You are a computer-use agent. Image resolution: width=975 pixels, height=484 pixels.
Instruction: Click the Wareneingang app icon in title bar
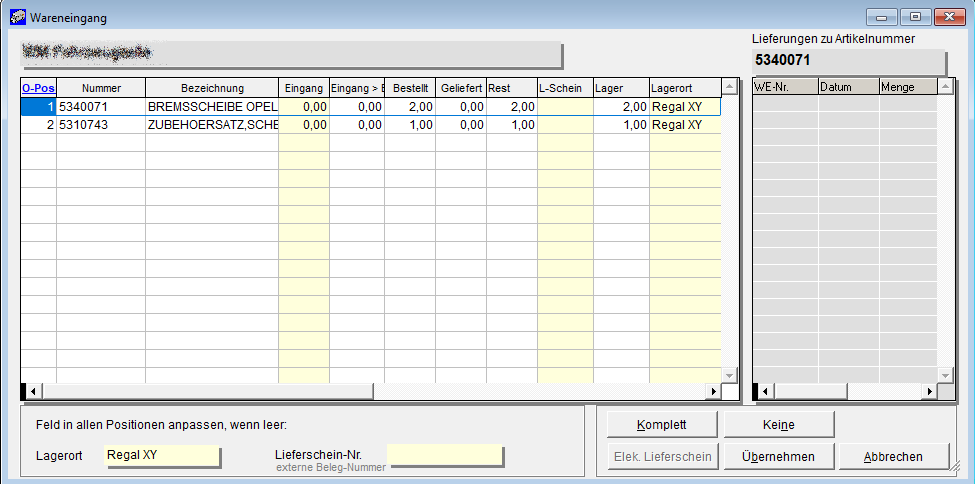point(17,17)
